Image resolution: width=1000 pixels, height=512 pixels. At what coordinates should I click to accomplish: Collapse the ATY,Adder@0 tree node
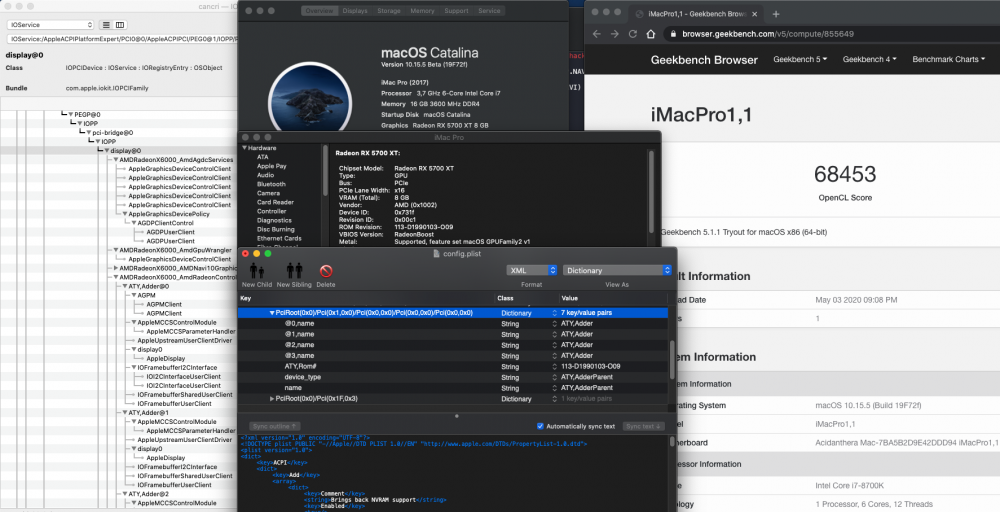pos(125,286)
